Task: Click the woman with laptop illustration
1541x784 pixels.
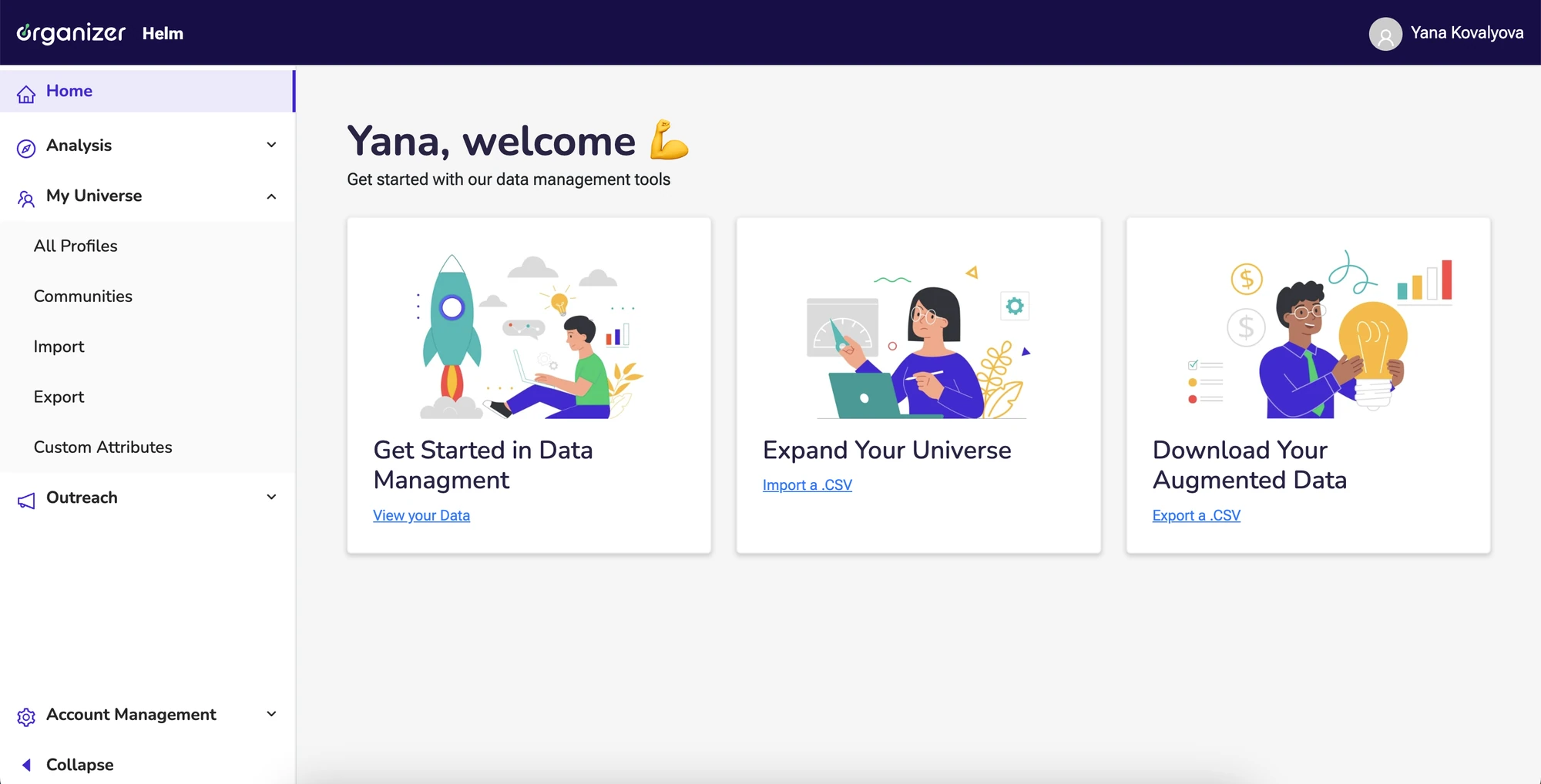Action: (918, 343)
